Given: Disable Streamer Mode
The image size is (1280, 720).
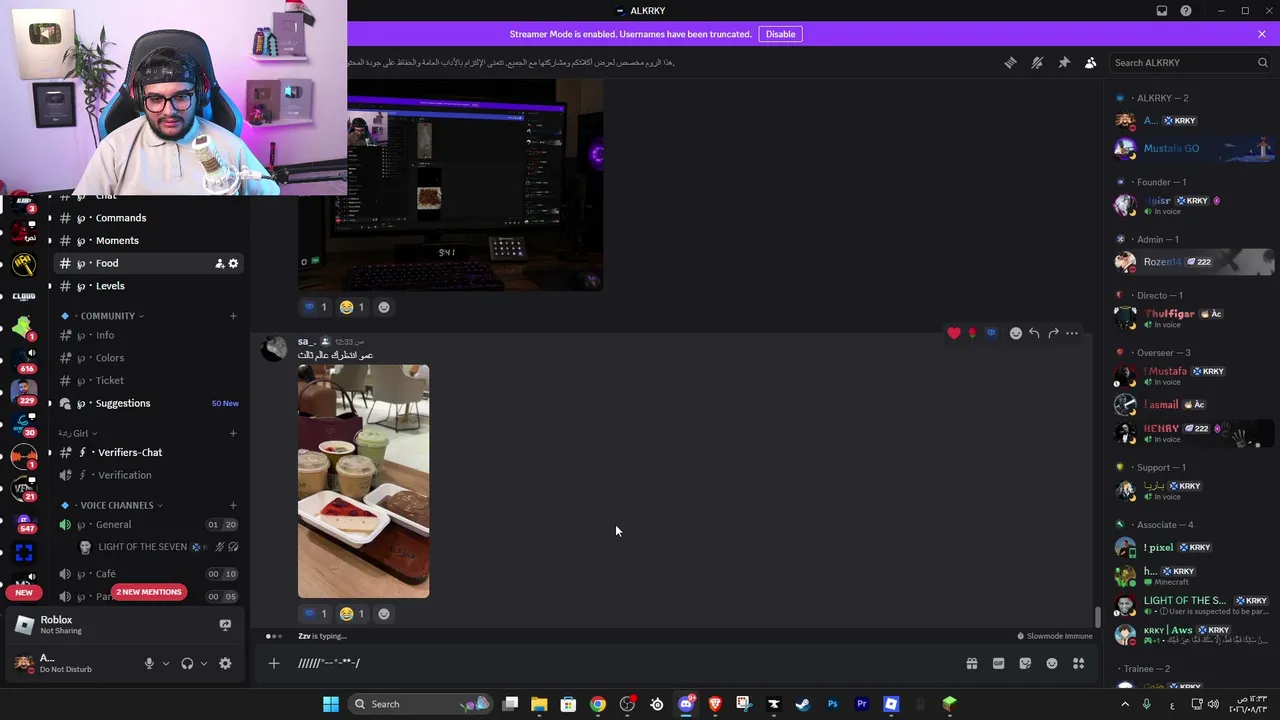Looking at the screenshot, I should pyautogui.click(x=780, y=34).
